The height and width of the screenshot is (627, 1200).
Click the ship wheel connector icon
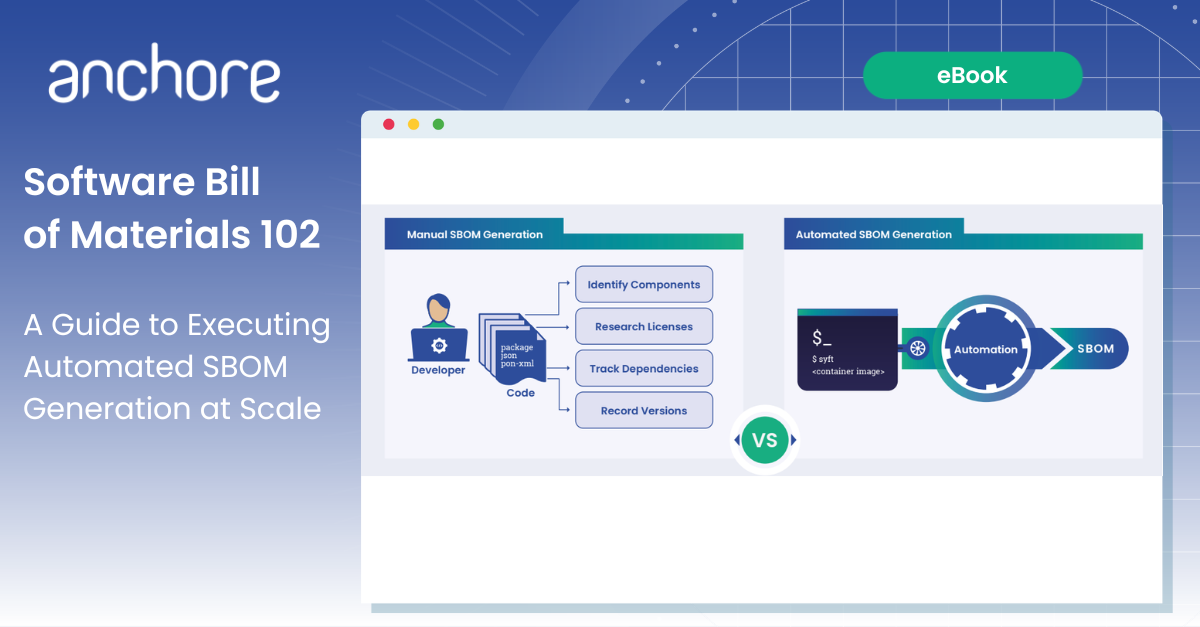[x=917, y=349]
